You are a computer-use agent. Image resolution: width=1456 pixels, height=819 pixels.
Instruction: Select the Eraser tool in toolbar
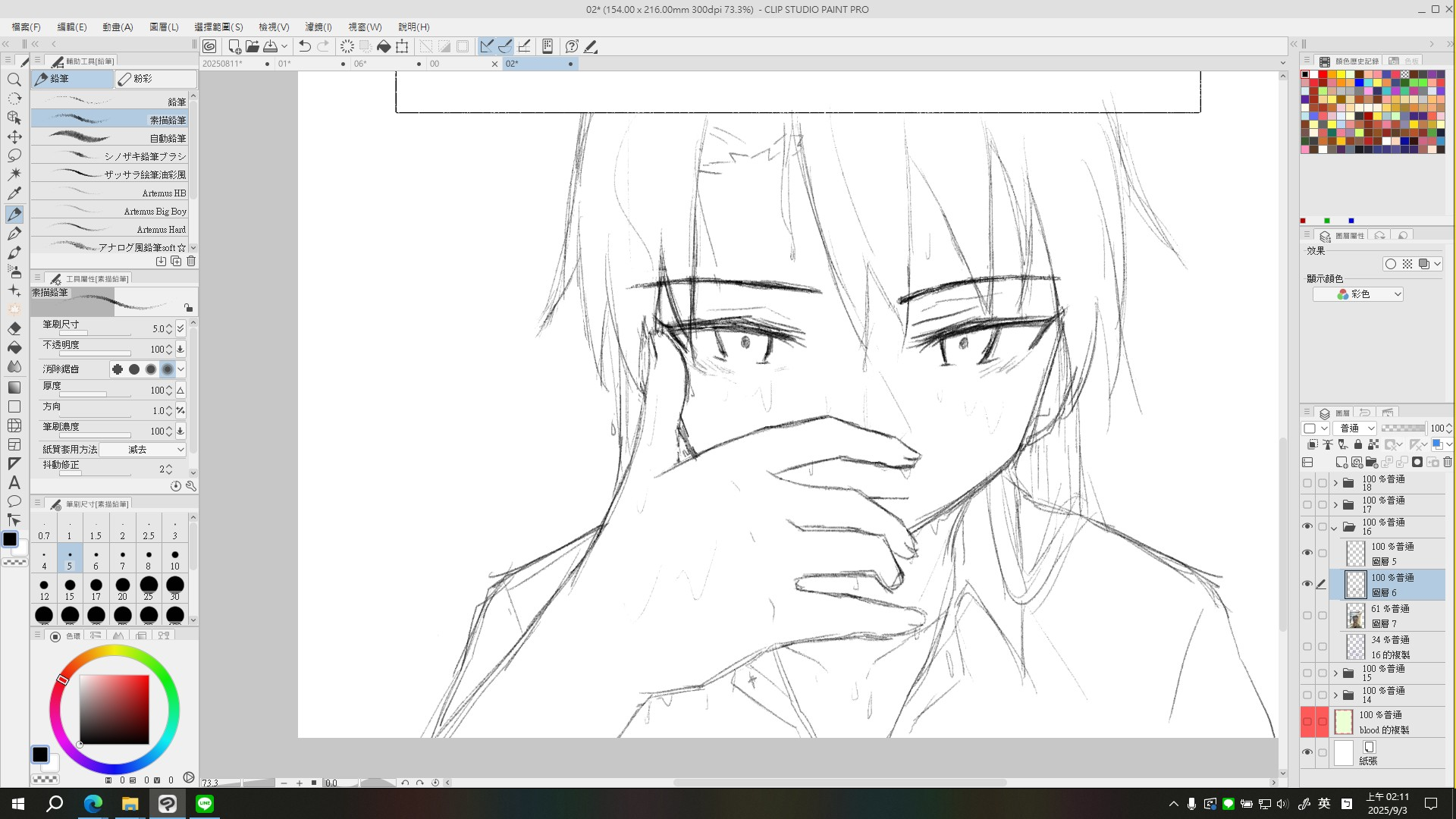point(14,329)
